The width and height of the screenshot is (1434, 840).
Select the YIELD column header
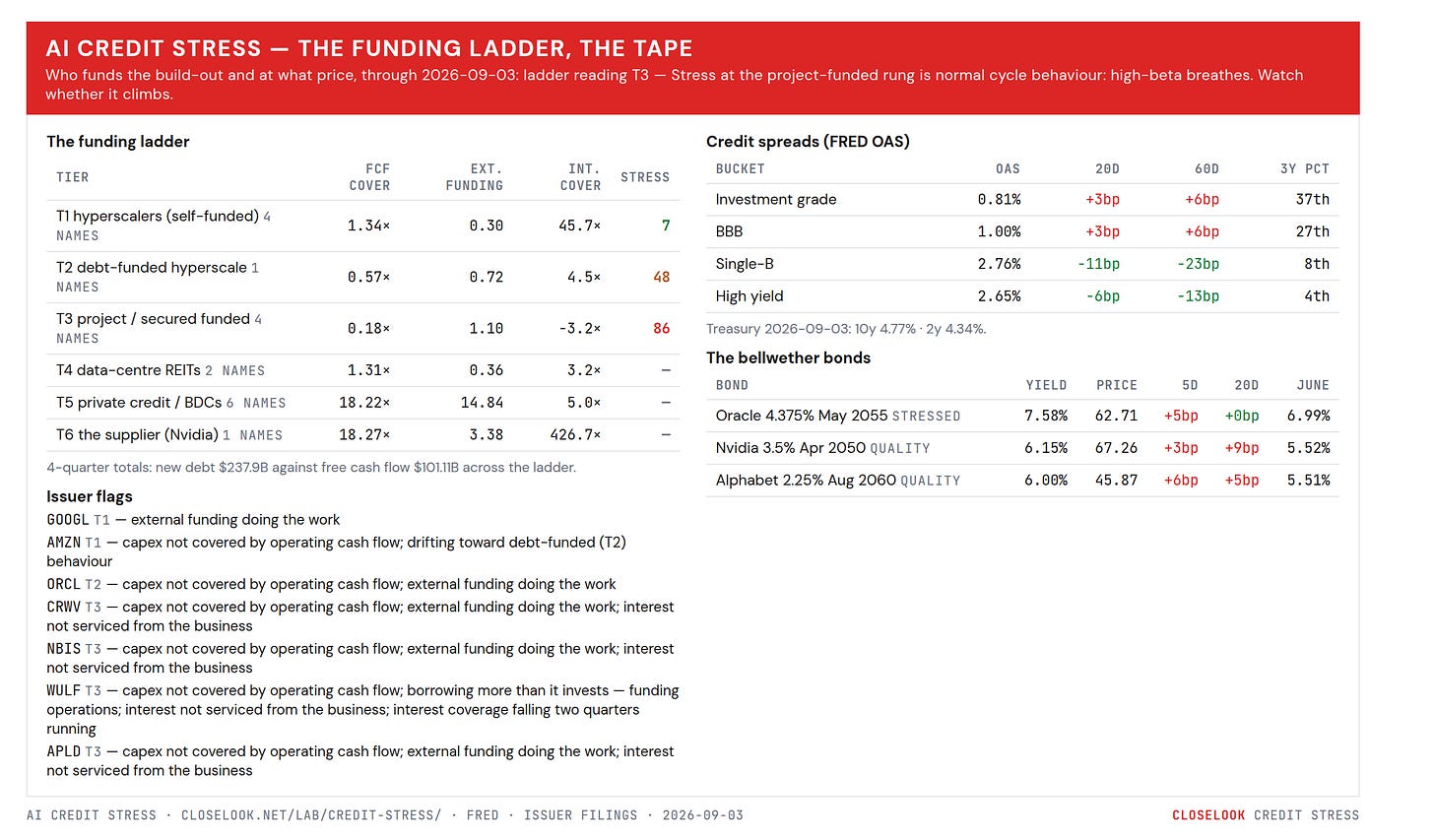tap(1046, 385)
